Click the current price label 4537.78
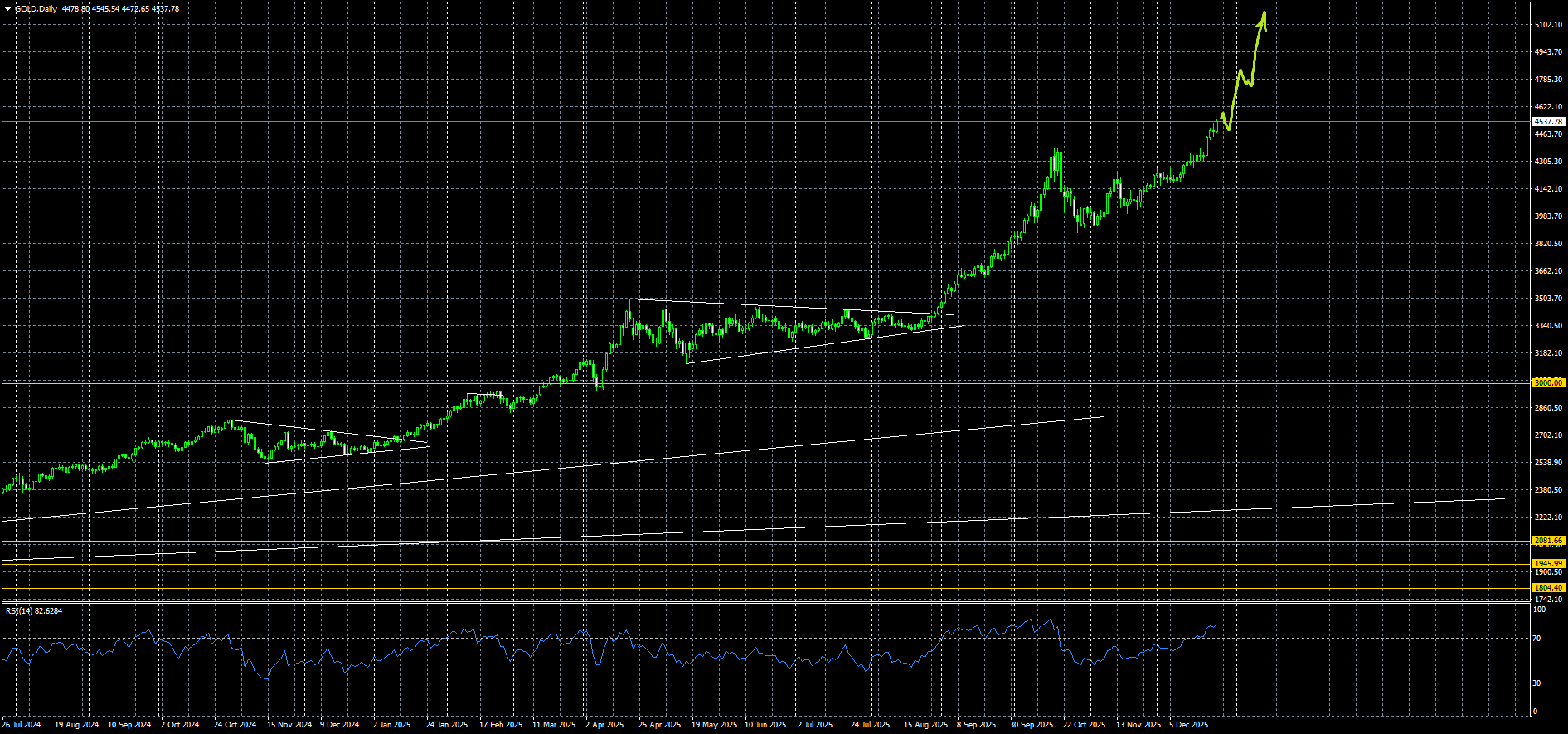Screen dimensions: 1568x734 [1548, 122]
